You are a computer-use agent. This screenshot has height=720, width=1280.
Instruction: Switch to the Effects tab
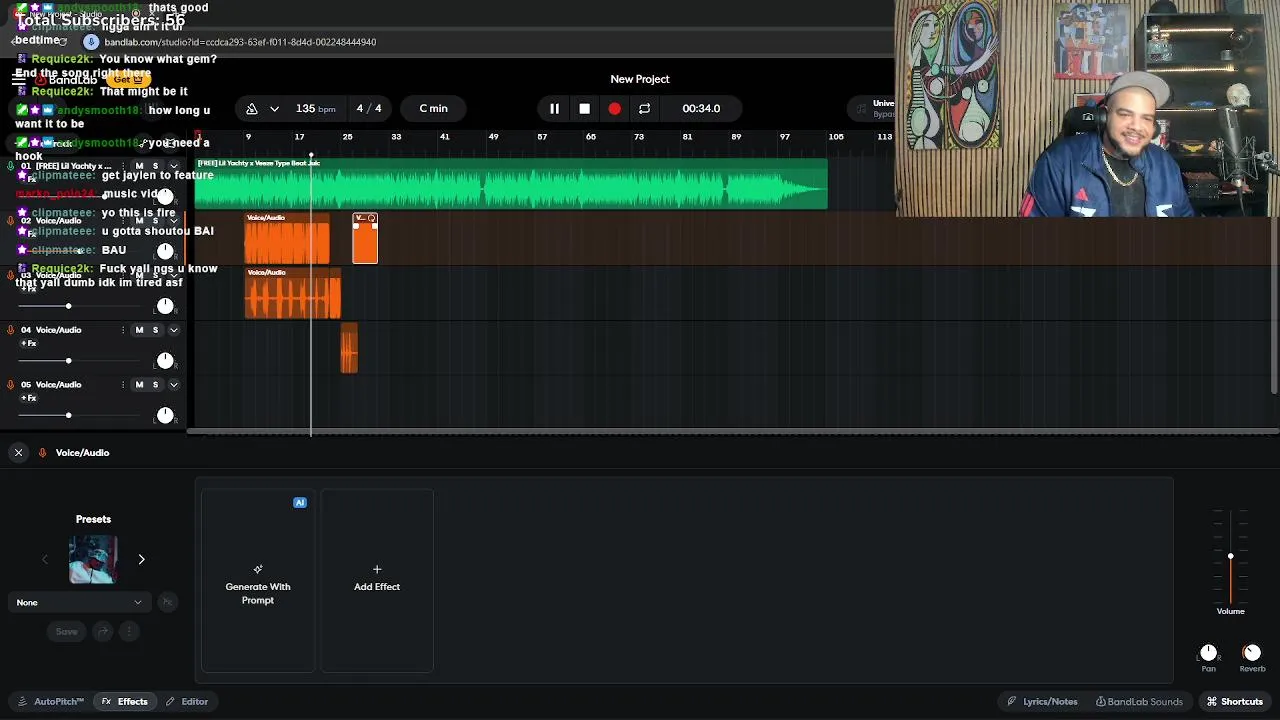pyautogui.click(x=125, y=702)
